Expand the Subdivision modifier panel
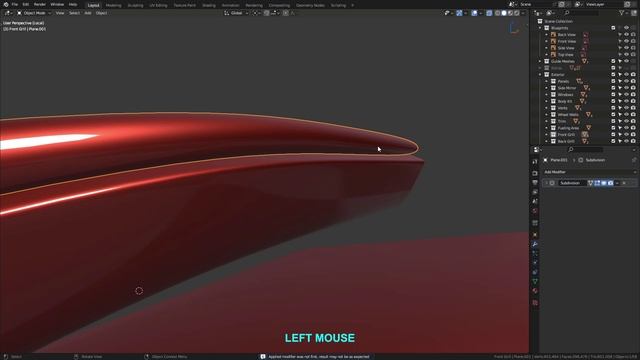This screenshot has height=360, width=640. pyautogui.click(x=547, y=183)
